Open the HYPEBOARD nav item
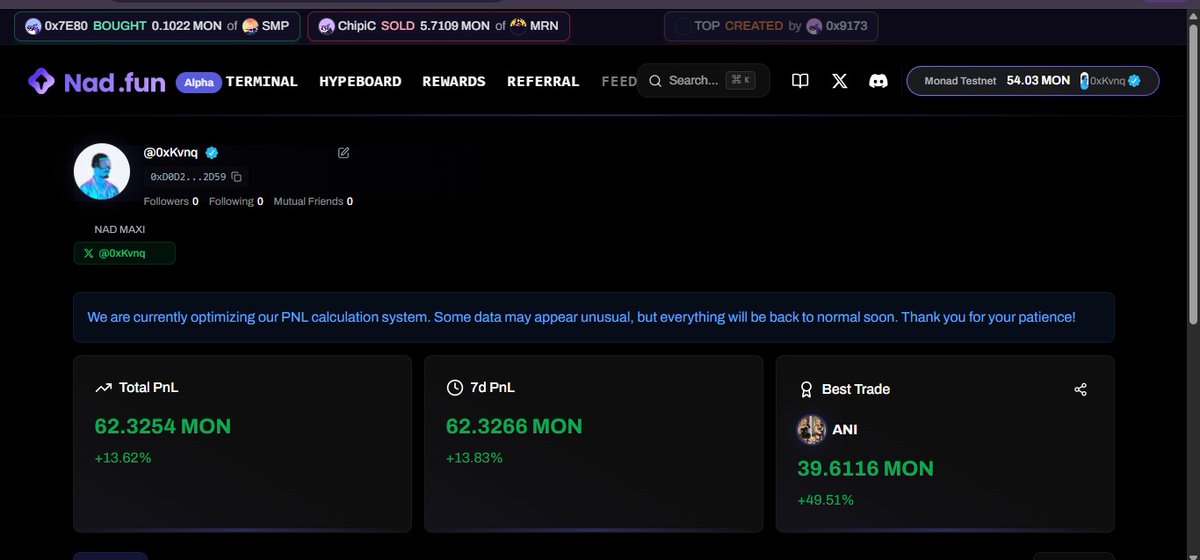Image resolution: width=1200 pixels, height=560 pixels. click(x=360, y=81)
